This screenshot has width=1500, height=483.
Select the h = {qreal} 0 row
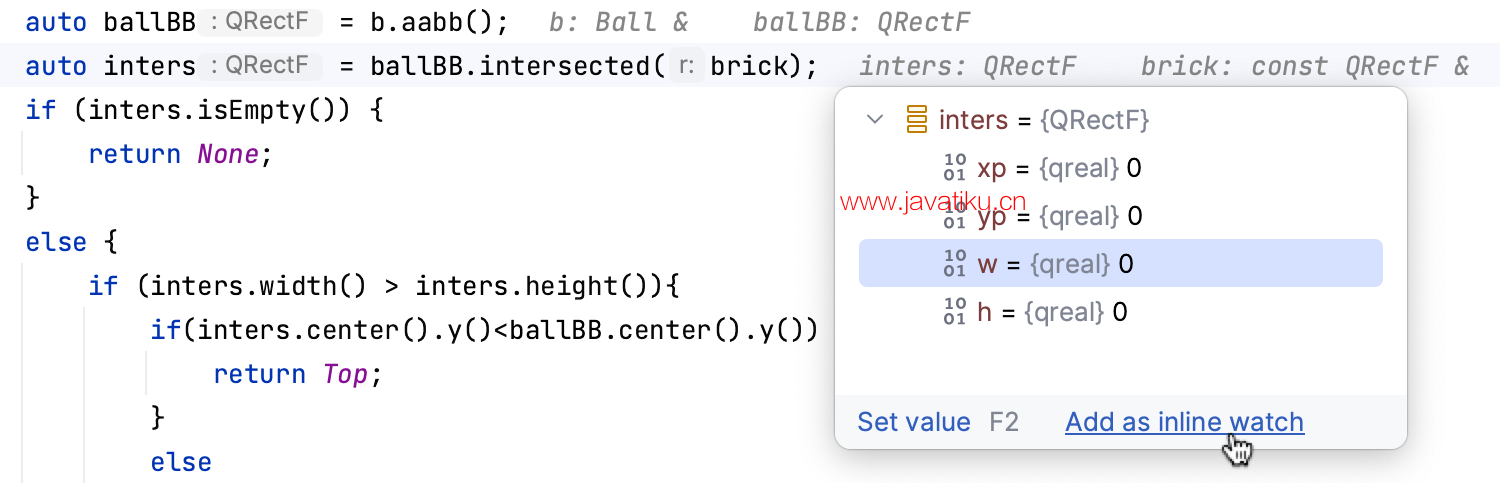(1120, 312)
